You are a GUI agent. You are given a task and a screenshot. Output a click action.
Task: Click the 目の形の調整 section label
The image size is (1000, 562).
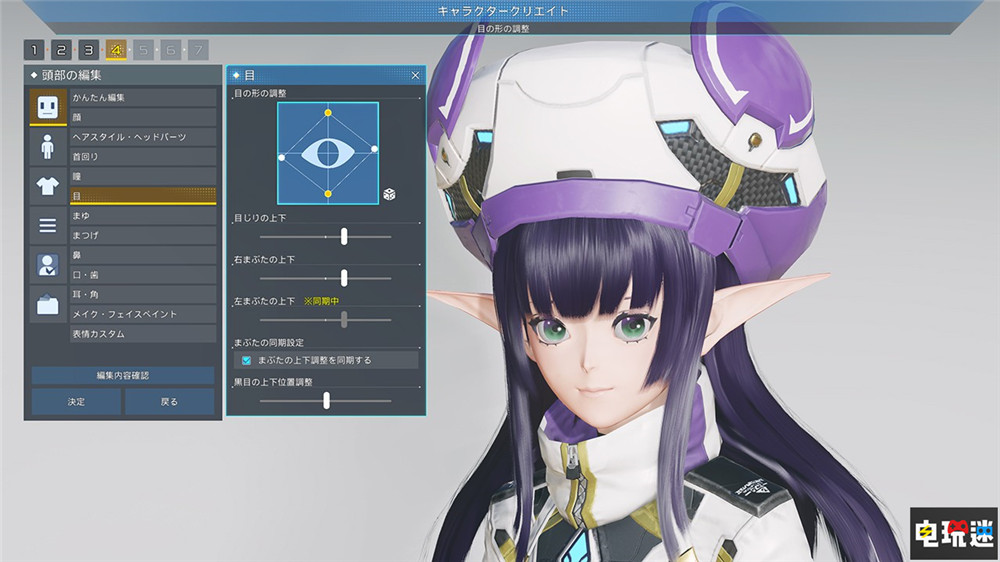pyautogui.click(x=260, y=93)
